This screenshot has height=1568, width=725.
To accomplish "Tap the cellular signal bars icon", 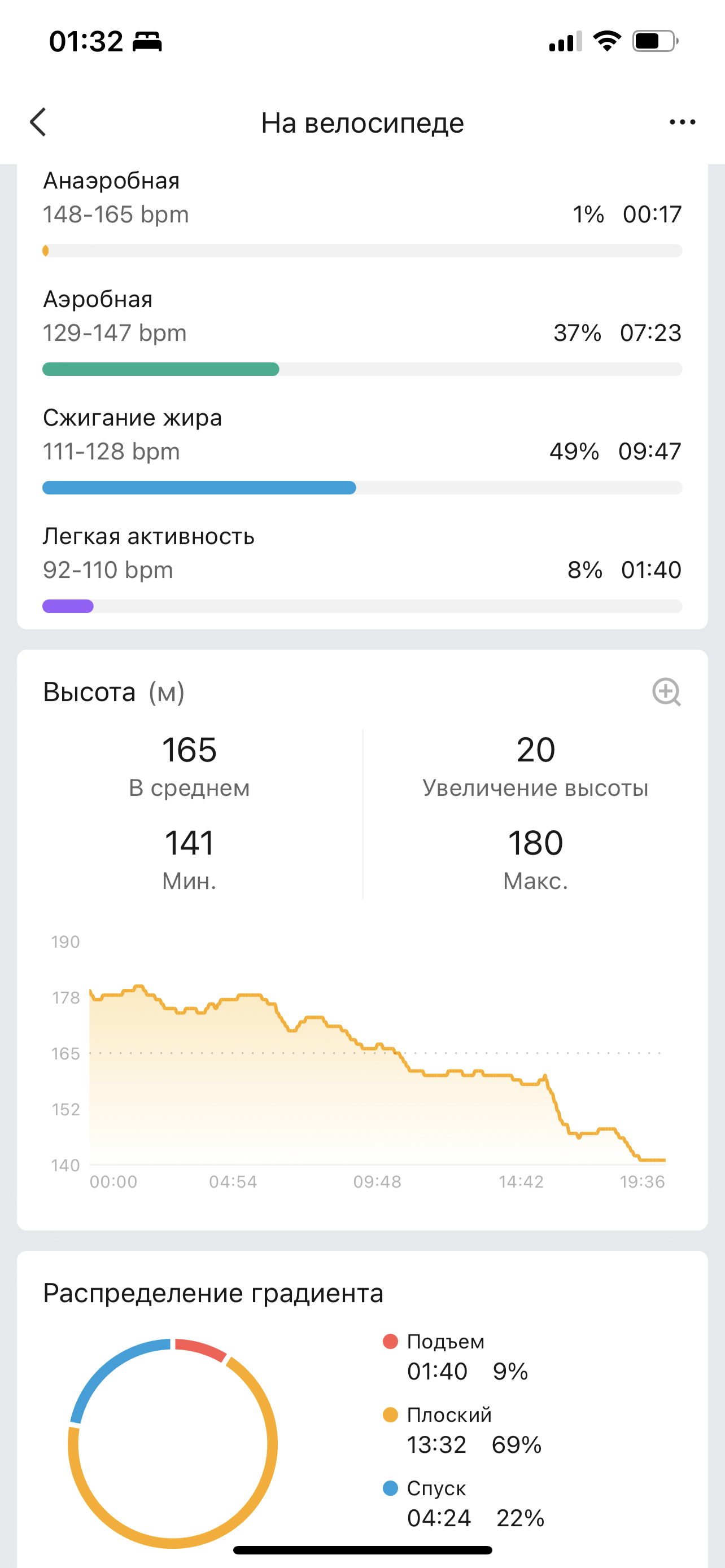I will tap(565, 42).
